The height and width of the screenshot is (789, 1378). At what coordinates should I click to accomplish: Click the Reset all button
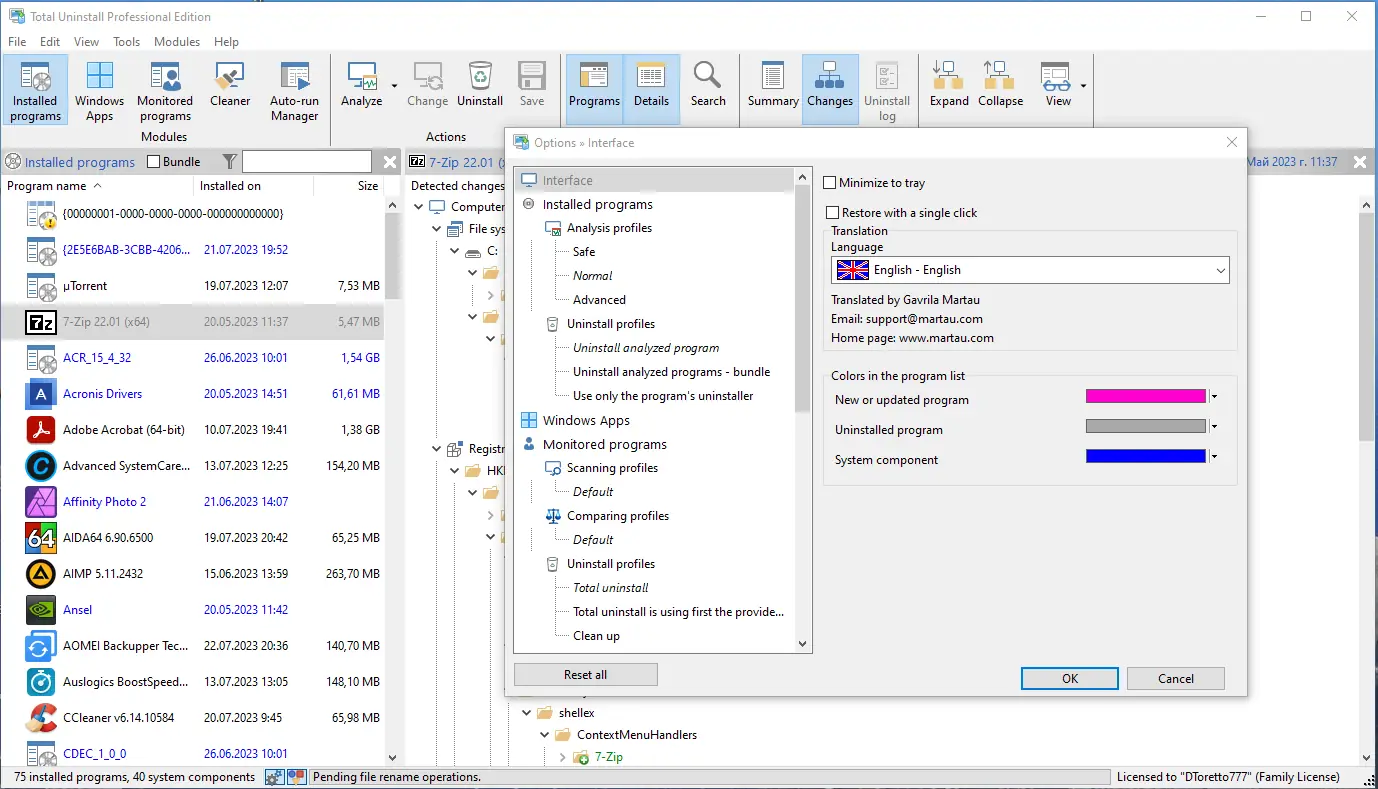[586, 675]
